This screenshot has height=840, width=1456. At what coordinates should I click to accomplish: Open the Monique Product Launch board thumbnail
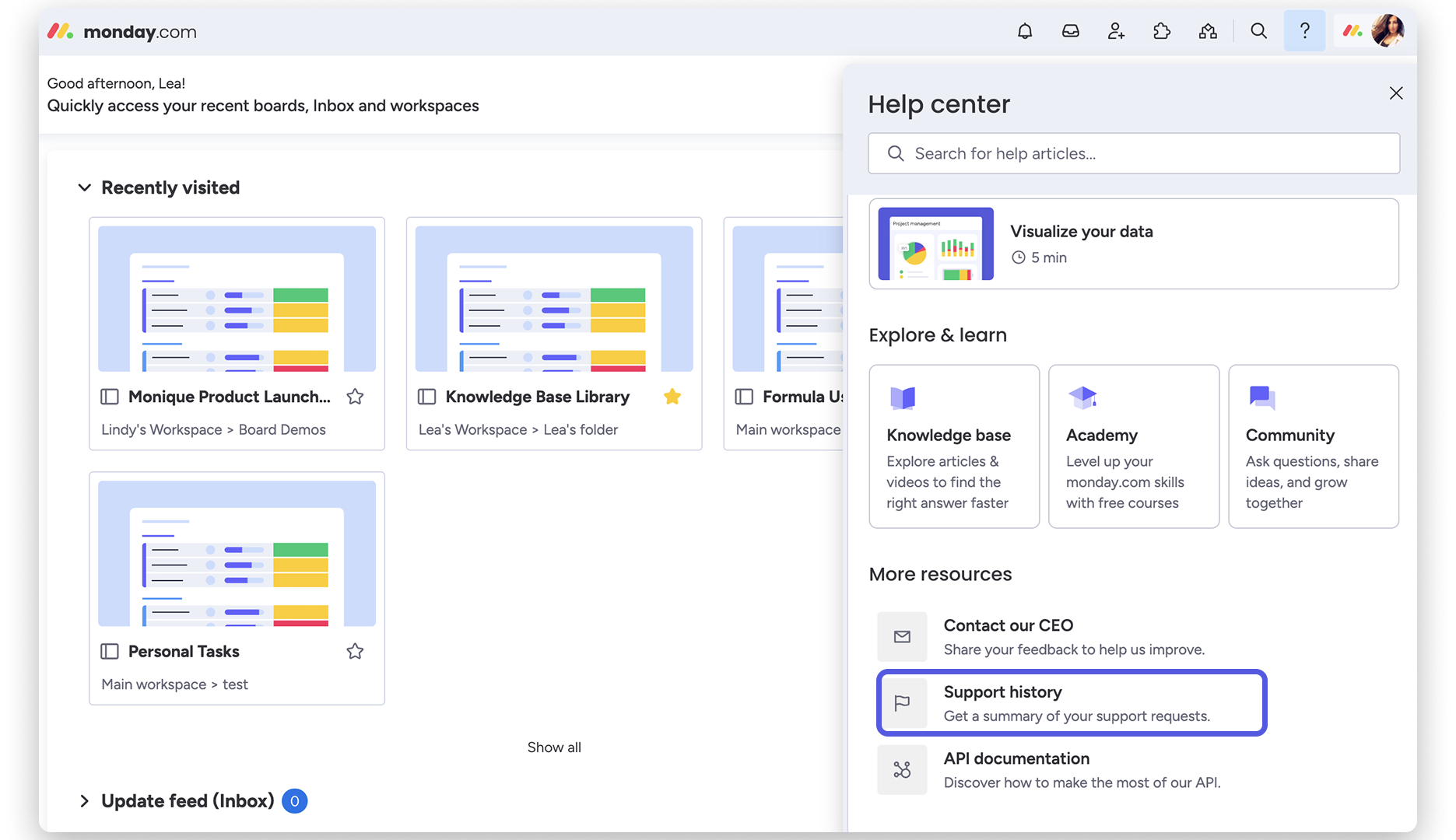point(237,299)
